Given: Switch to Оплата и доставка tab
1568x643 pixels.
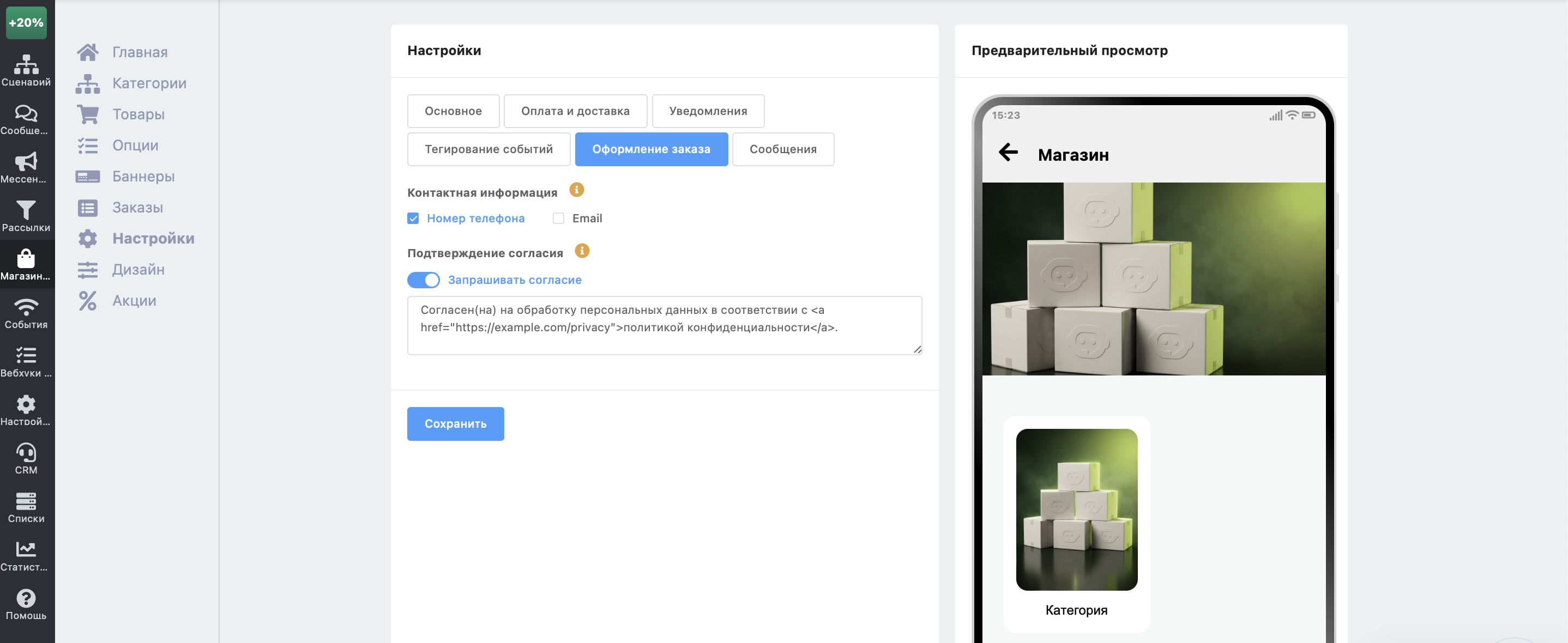Looking at the screenshot, I should pos(575,111).
